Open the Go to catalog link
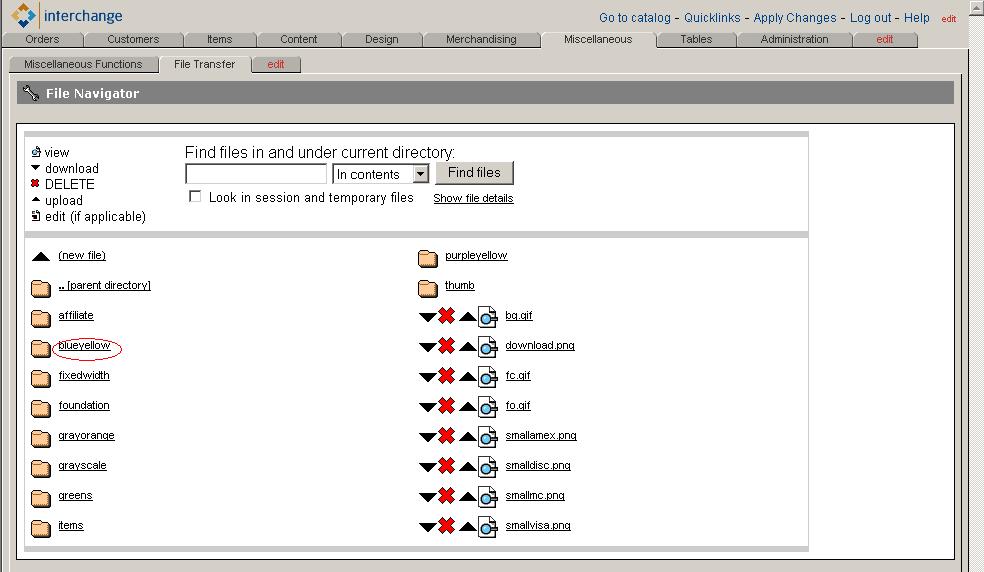 pyautogui.click(x=634, y=18)
